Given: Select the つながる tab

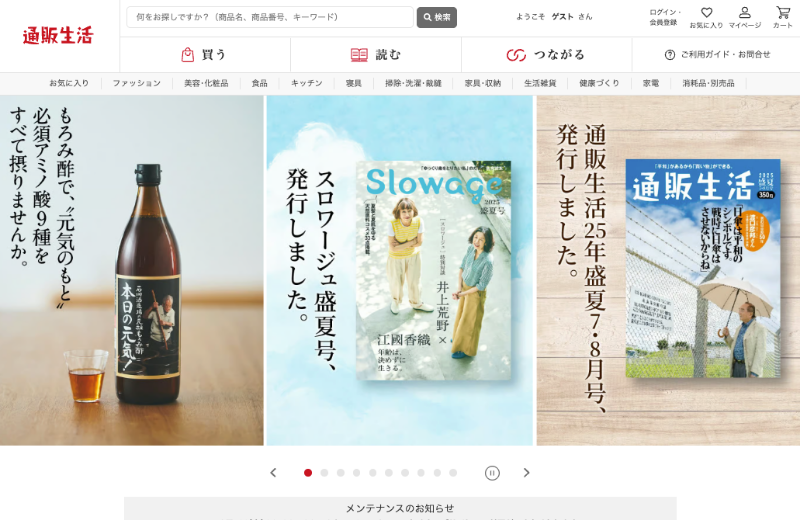Looking at the screenshot, I should pos(546,54).
